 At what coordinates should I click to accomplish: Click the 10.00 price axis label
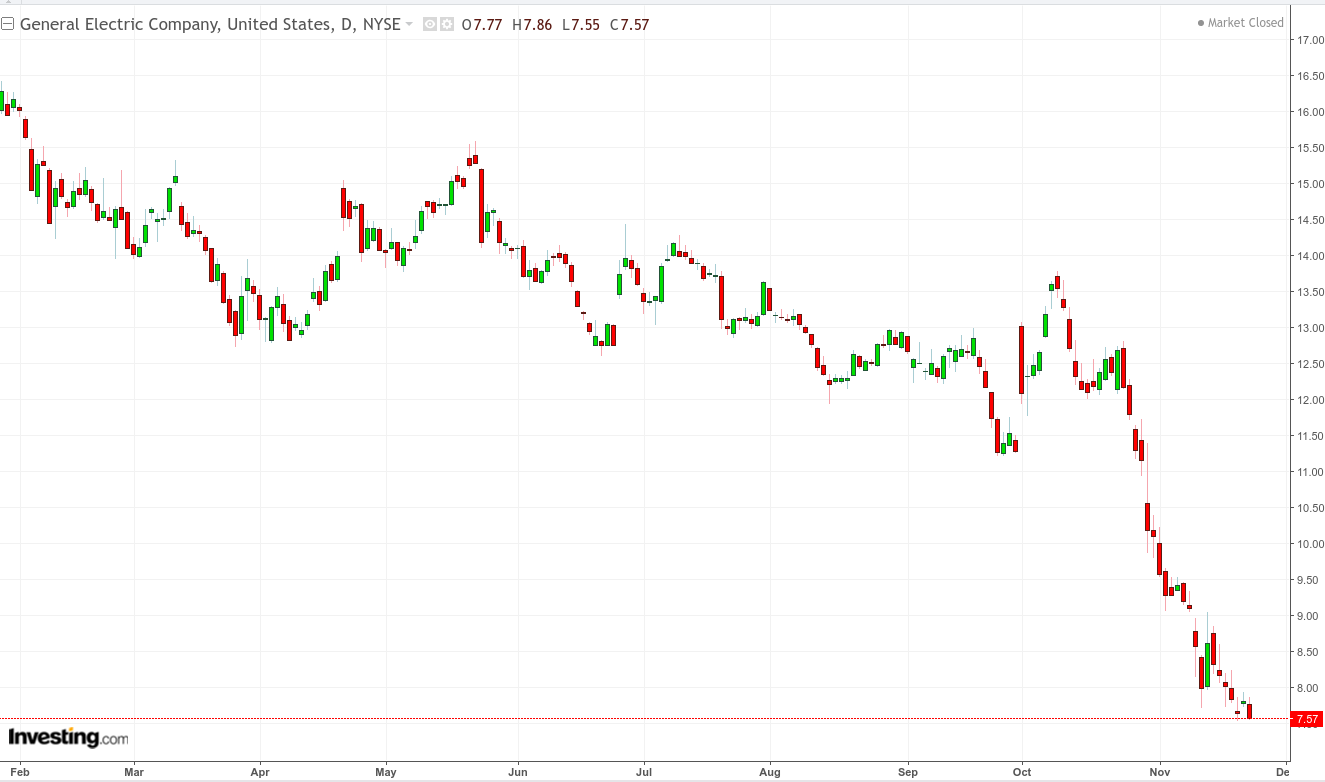(x=1311, y=544)
